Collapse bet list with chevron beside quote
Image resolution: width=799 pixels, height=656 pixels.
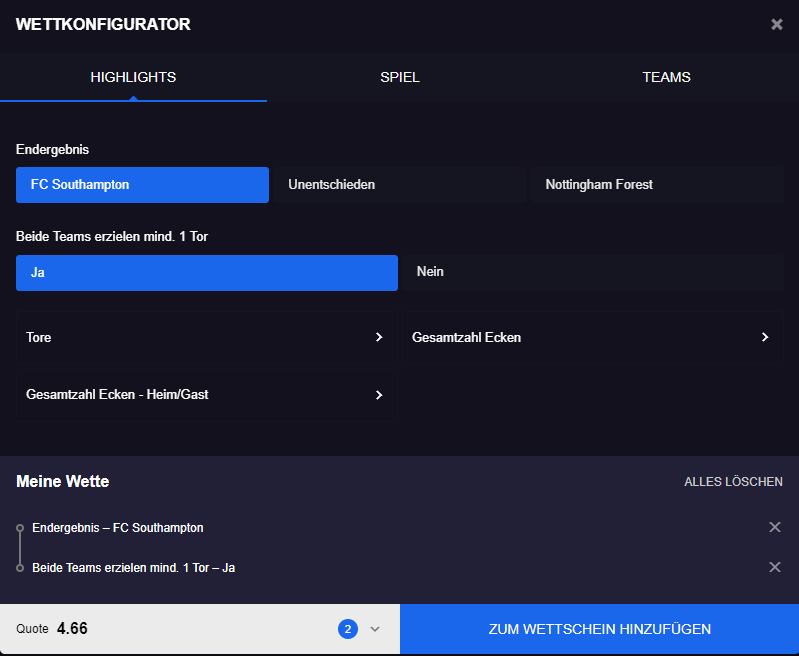(375, 629)
